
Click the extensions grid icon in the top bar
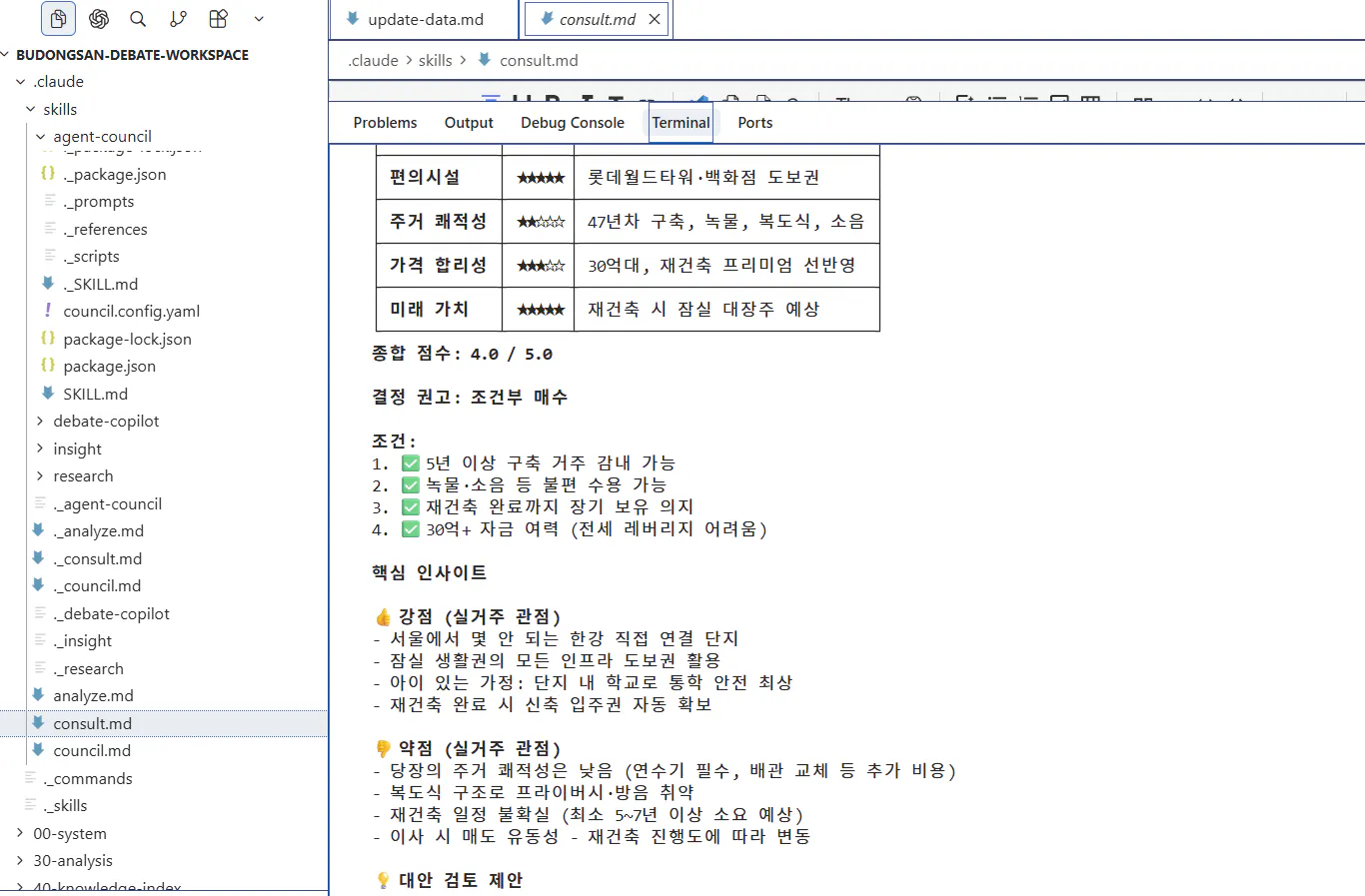coord(218,18)
